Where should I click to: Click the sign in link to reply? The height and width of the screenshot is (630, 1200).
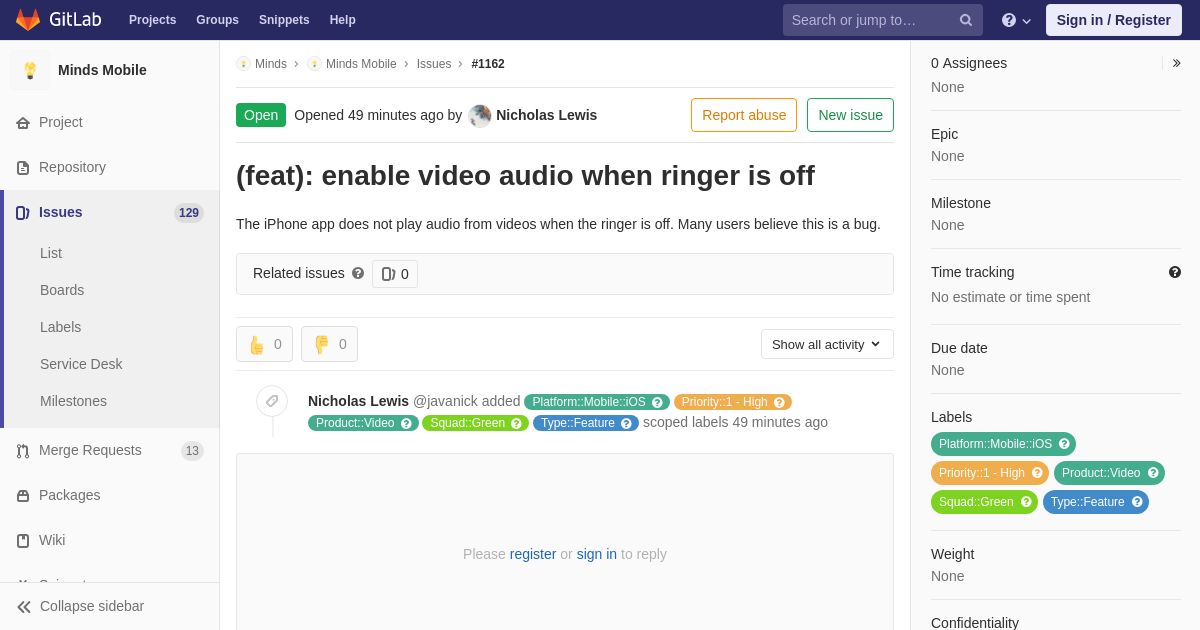click(x=597, y=554)
